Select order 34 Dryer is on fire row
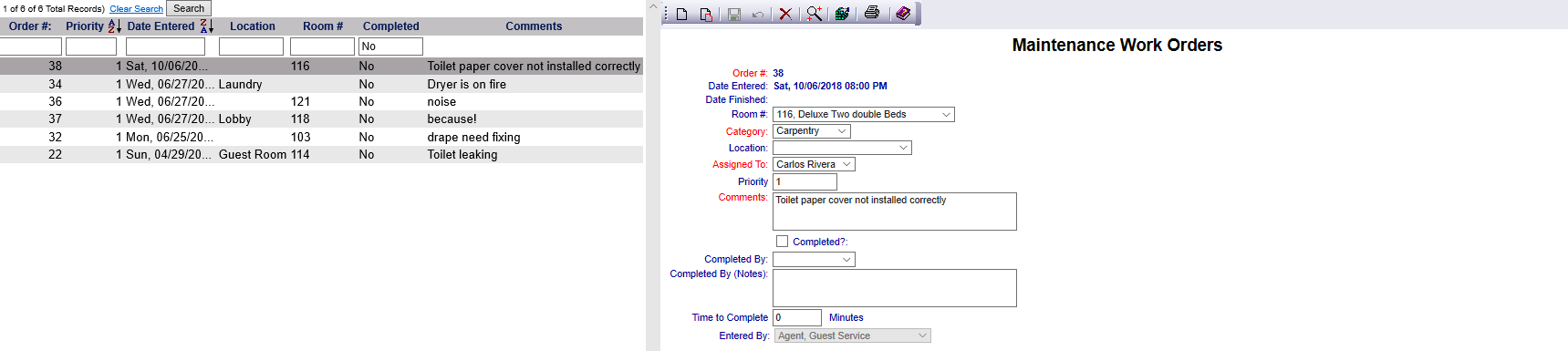1568x351 pixels. pos(321,84)
